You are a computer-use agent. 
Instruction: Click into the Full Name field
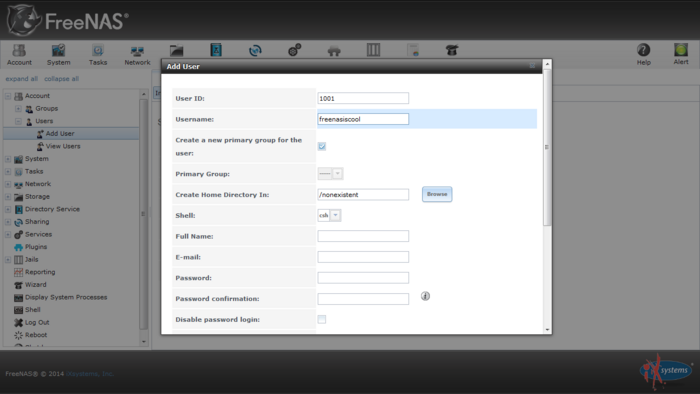(x=363, y=236)
